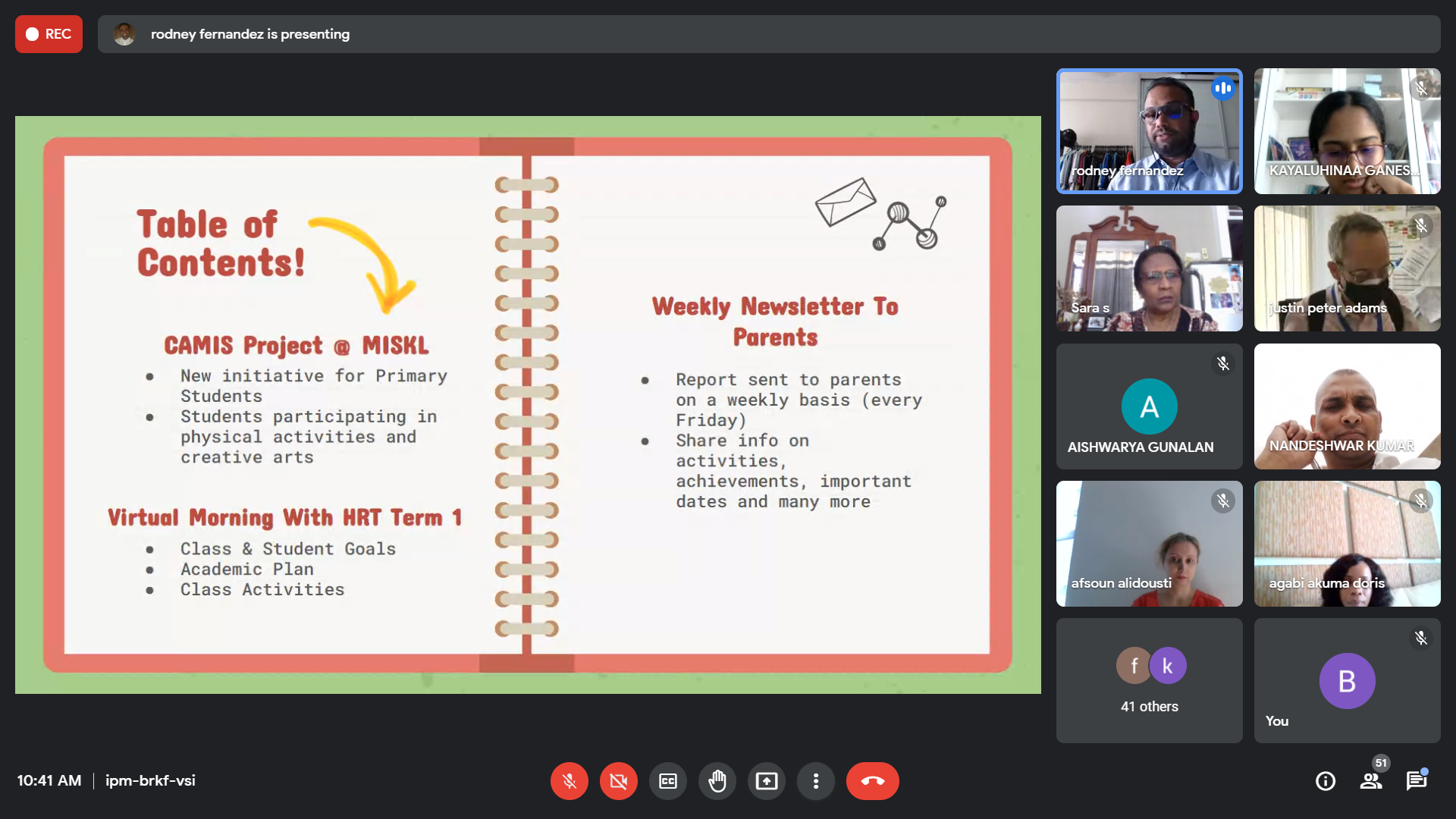Open meeting details info icon
The image size is (1456, 819).
tap(1325, 781)
